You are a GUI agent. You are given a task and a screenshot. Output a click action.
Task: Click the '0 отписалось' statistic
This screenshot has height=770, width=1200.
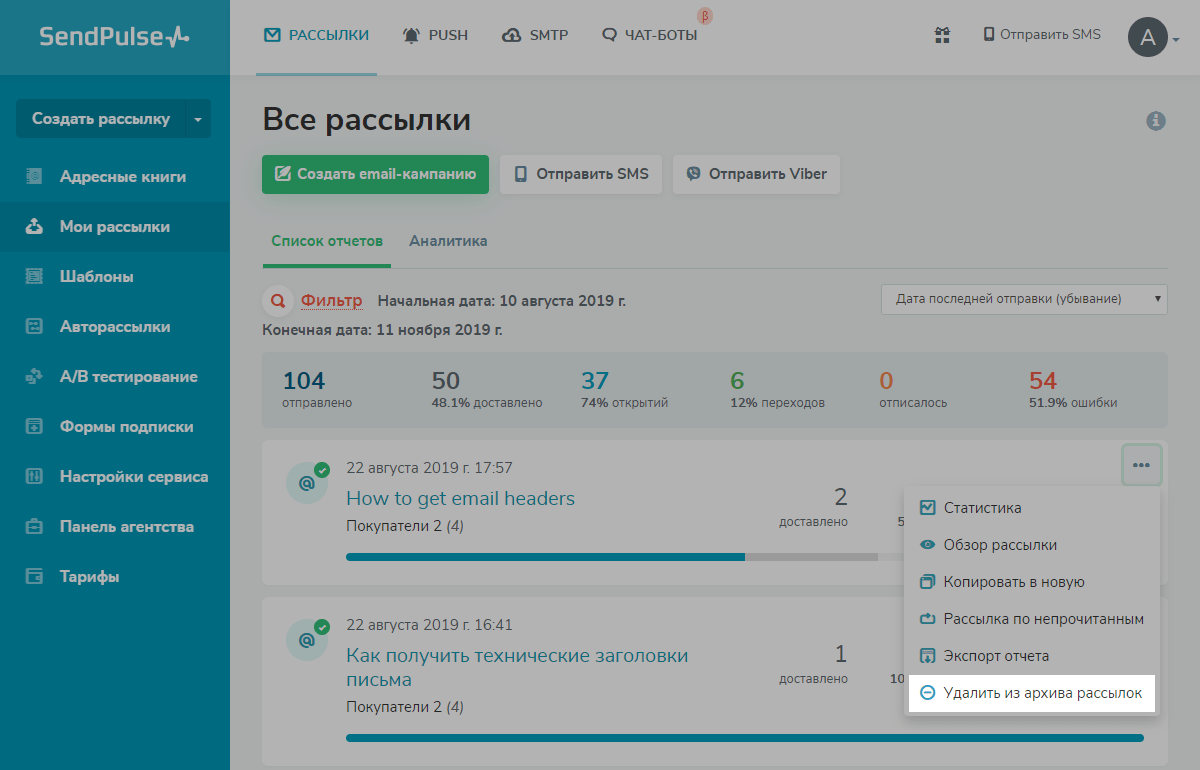tap(913, 390)
